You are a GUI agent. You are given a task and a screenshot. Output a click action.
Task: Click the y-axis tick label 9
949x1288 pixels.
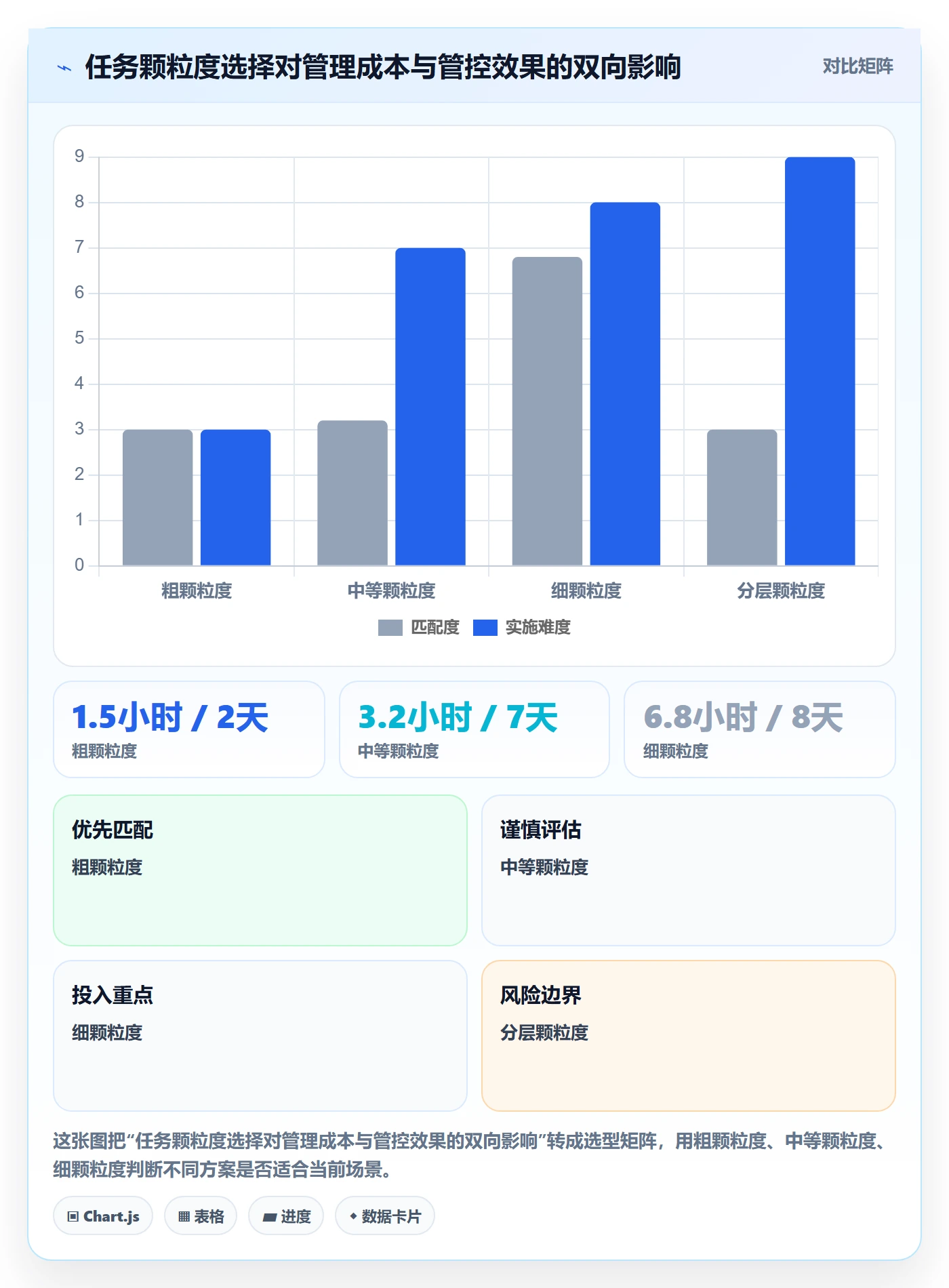[x=79, y=157]
